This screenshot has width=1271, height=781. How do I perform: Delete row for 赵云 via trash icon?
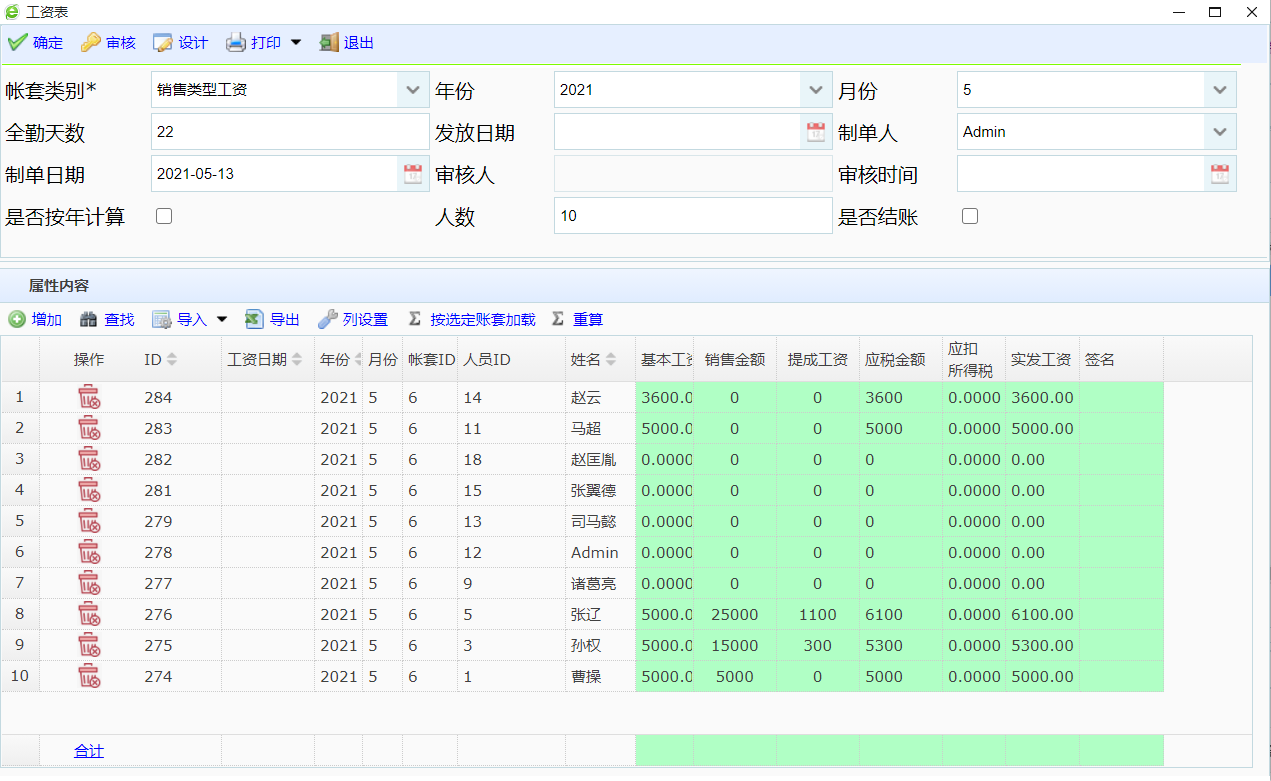(89, 397)
